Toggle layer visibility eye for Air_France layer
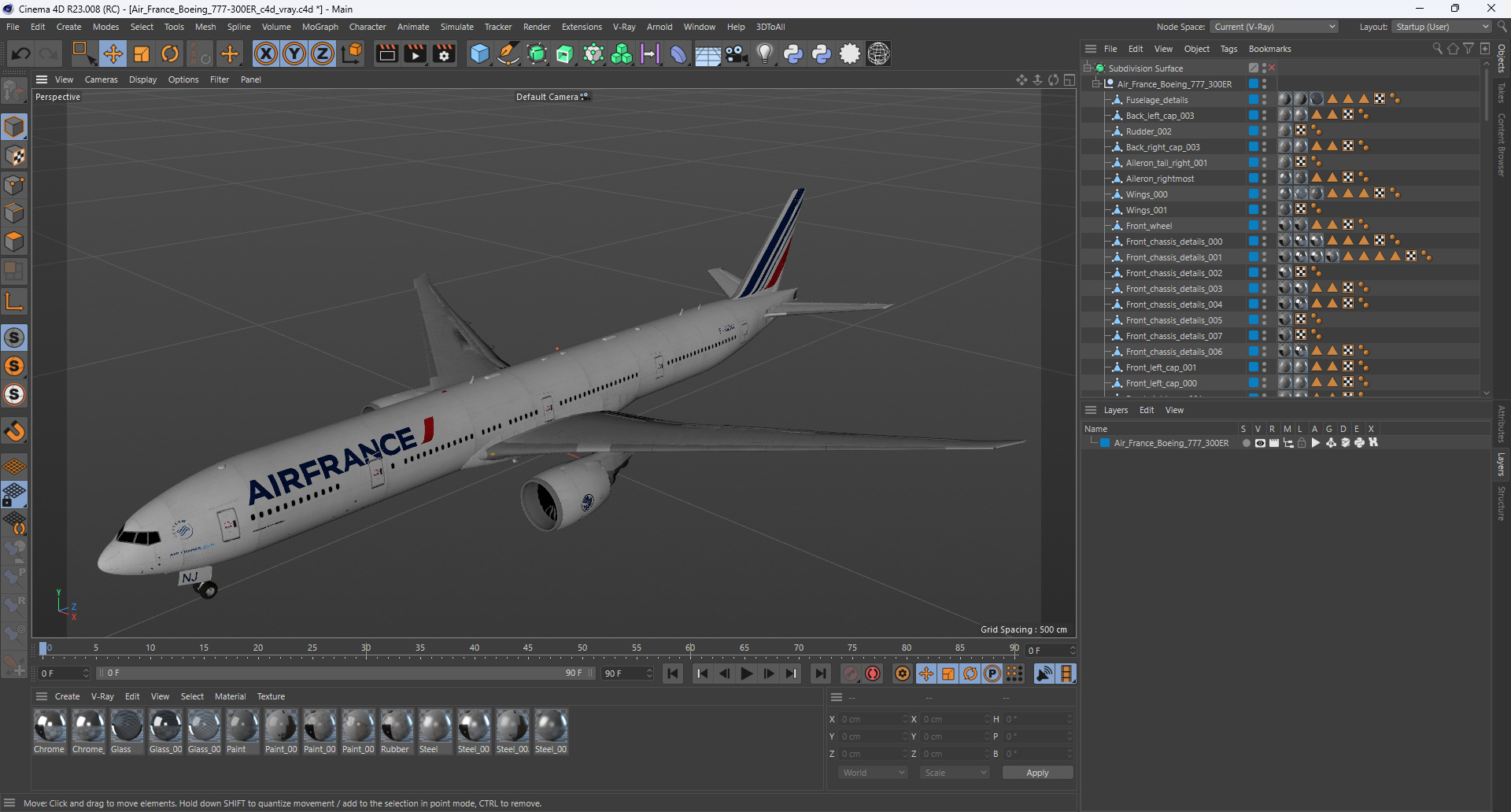This screenshot has width=1511, height=812. point(1260,443)
